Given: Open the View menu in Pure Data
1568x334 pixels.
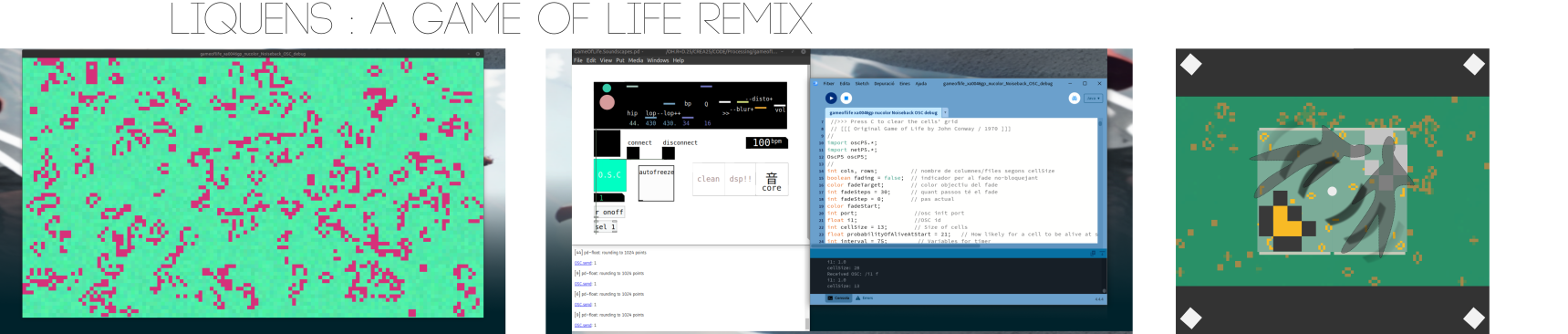Looking at the screenshot, I should point(606,60).
